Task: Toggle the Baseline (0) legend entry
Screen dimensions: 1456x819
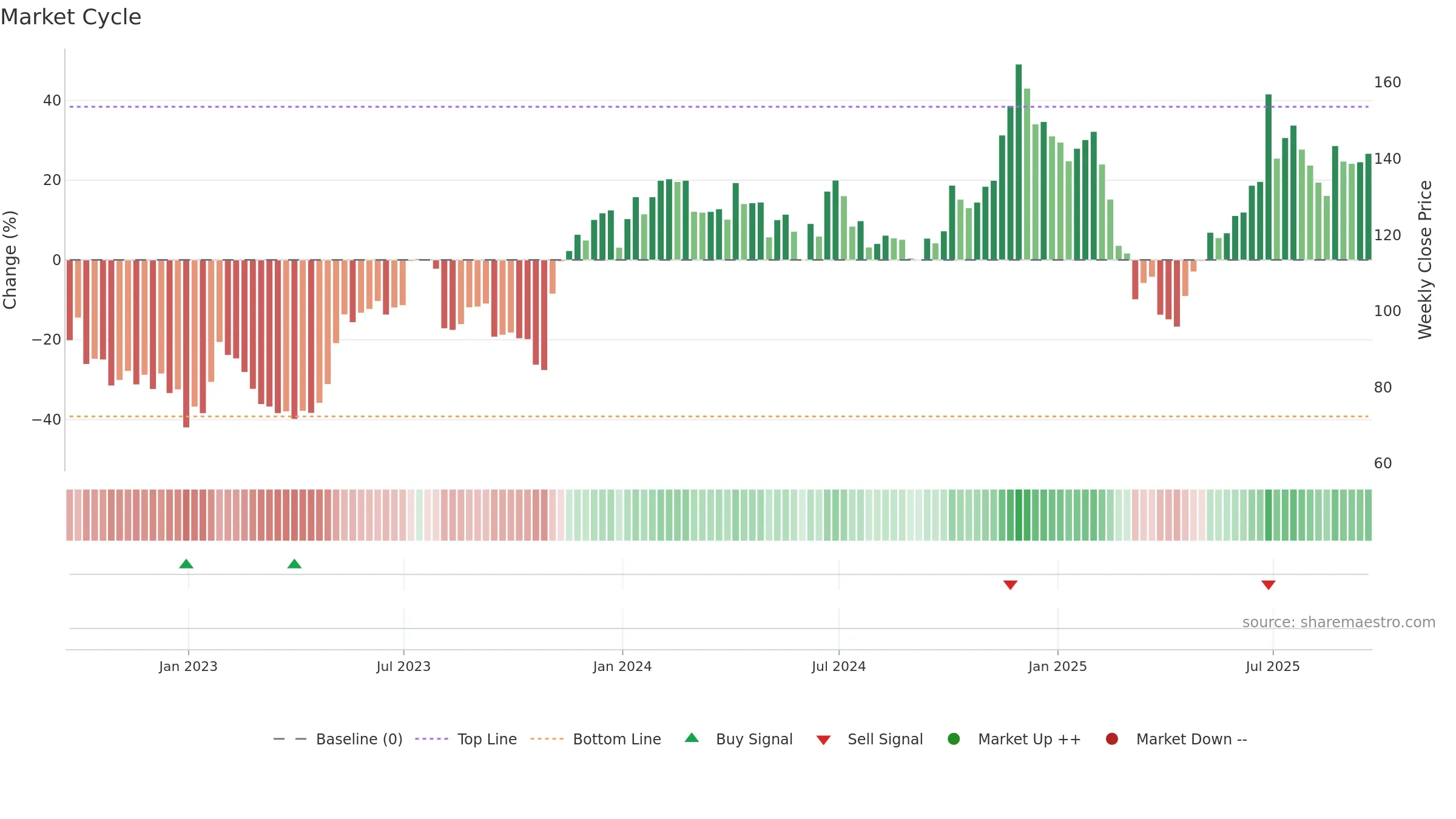Action: click(x=338, y=739)
